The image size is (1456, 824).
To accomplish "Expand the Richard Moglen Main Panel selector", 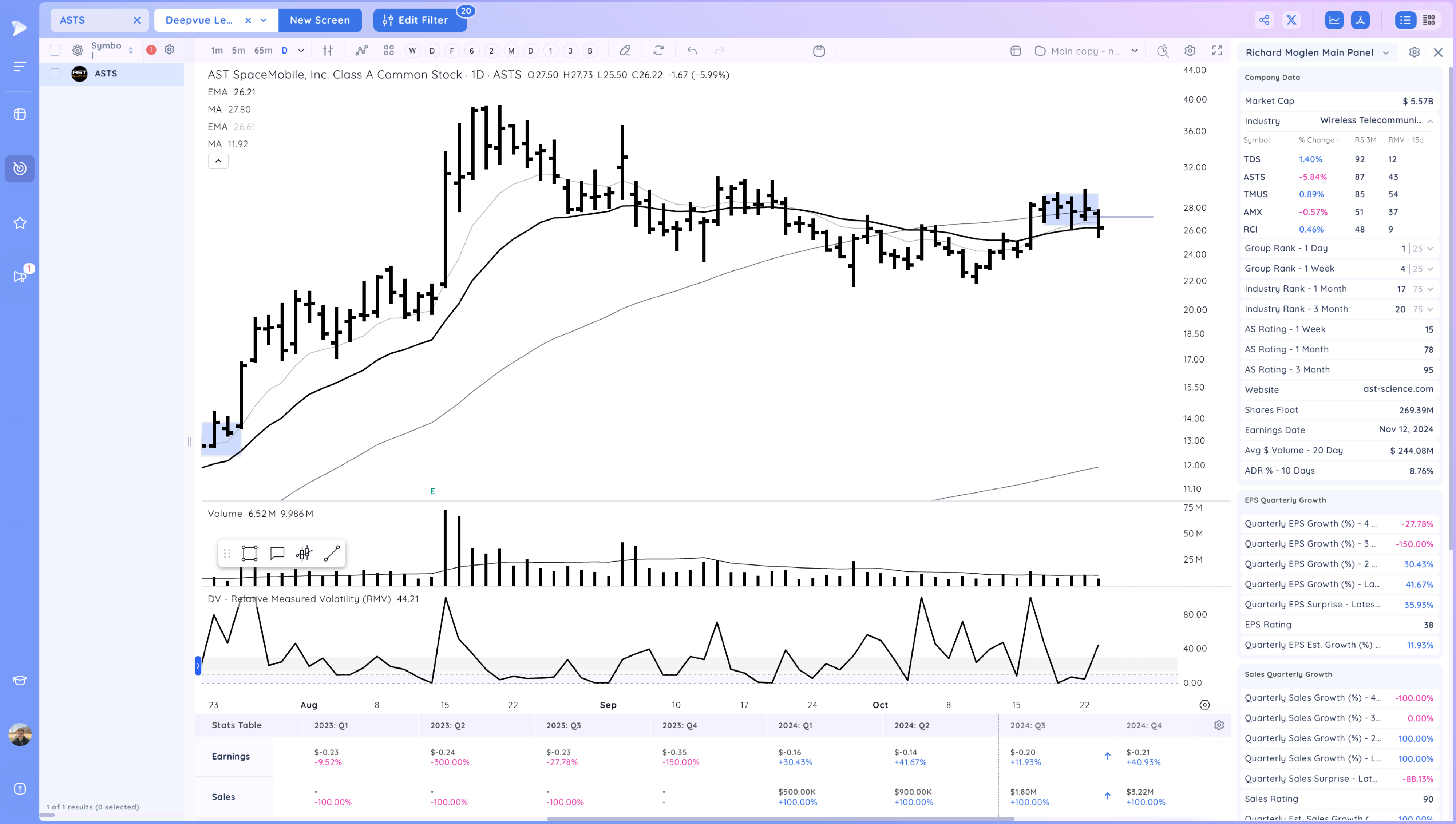I will [1386, 52].
